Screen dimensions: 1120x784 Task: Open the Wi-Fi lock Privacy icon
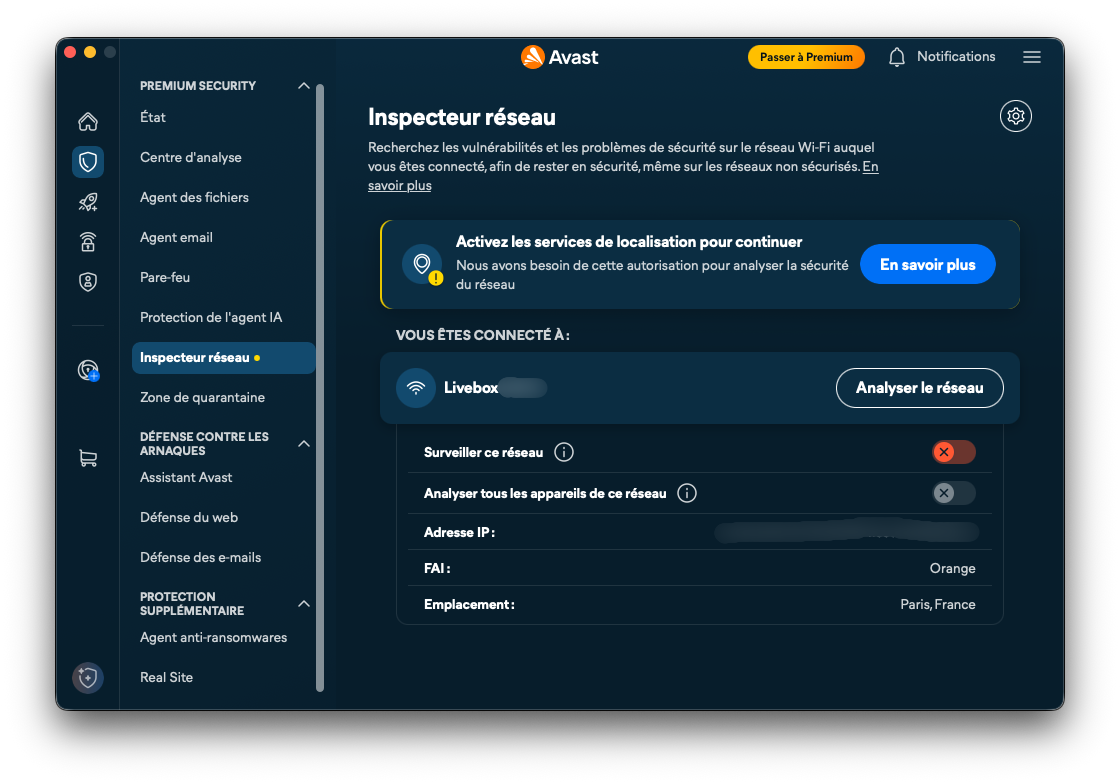tap(88, 242)
